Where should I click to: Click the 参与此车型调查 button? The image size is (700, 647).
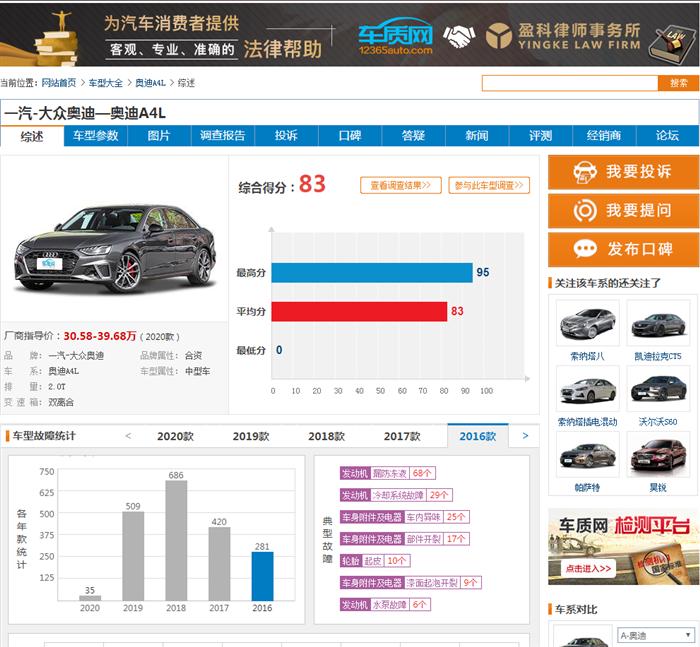489,185
